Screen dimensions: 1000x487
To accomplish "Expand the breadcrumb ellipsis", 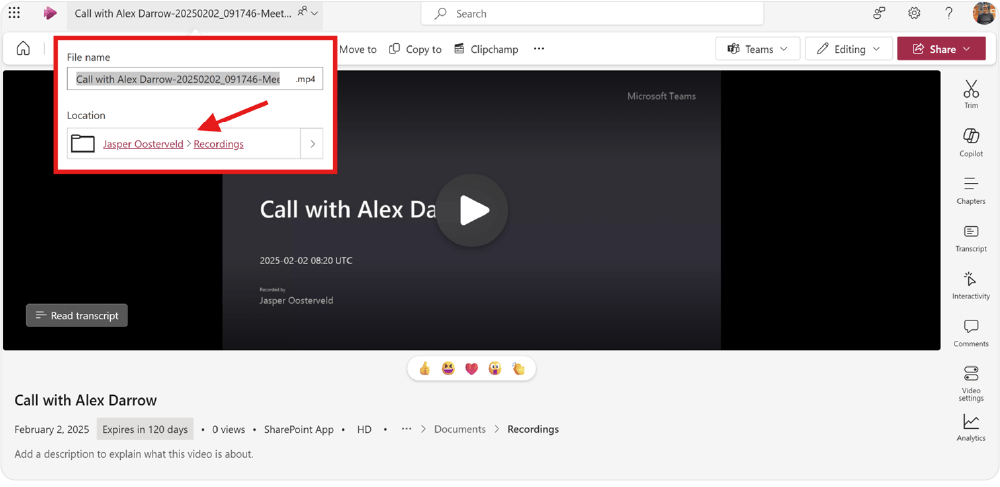I will (x=406, y=429).
